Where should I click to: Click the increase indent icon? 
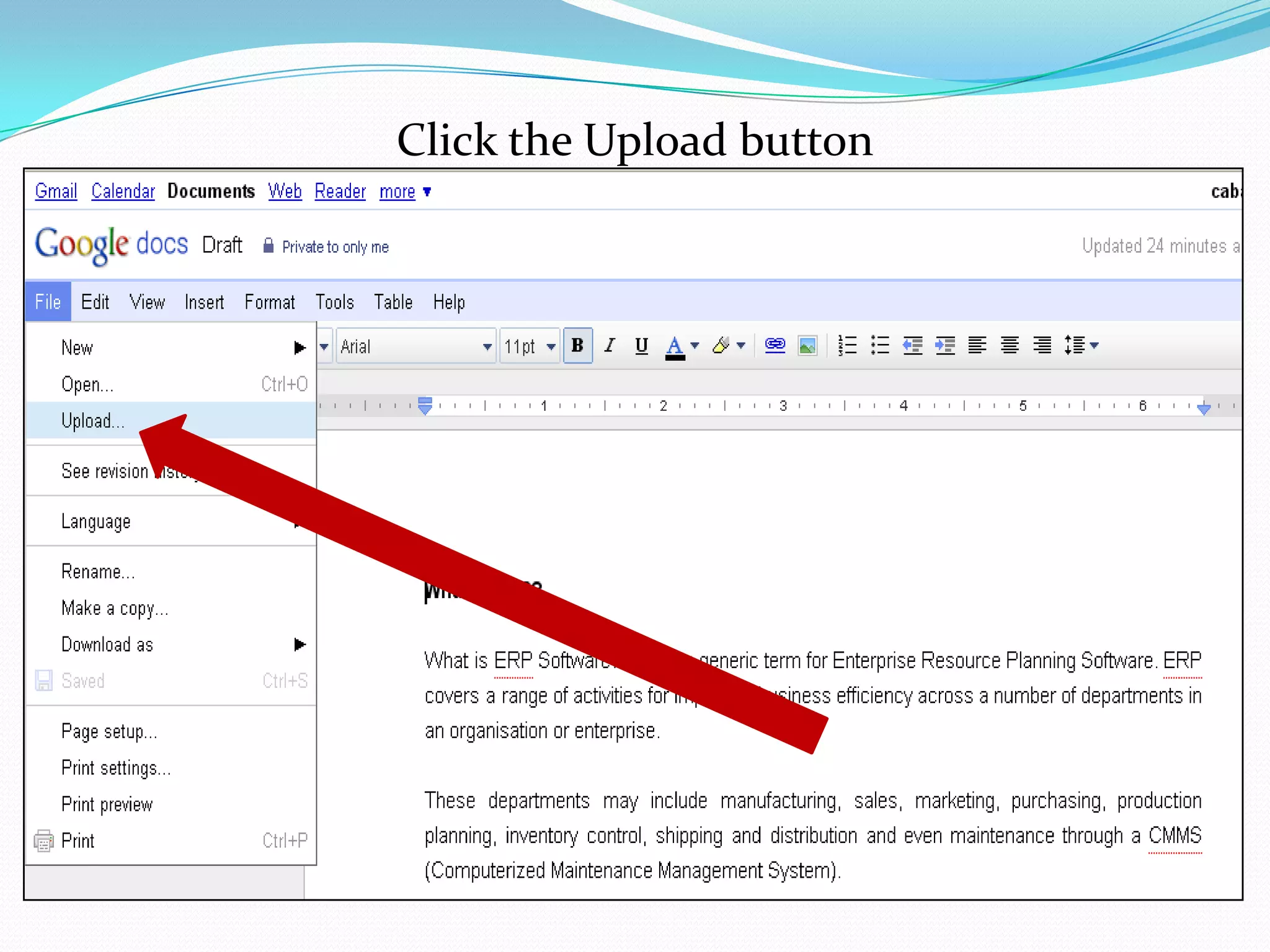tap(945, 345)
